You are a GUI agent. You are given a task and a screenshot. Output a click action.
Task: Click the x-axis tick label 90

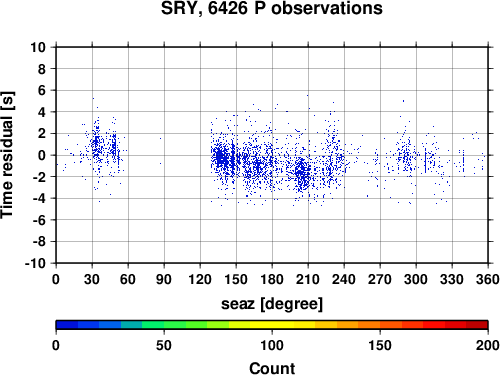[164, 279]
